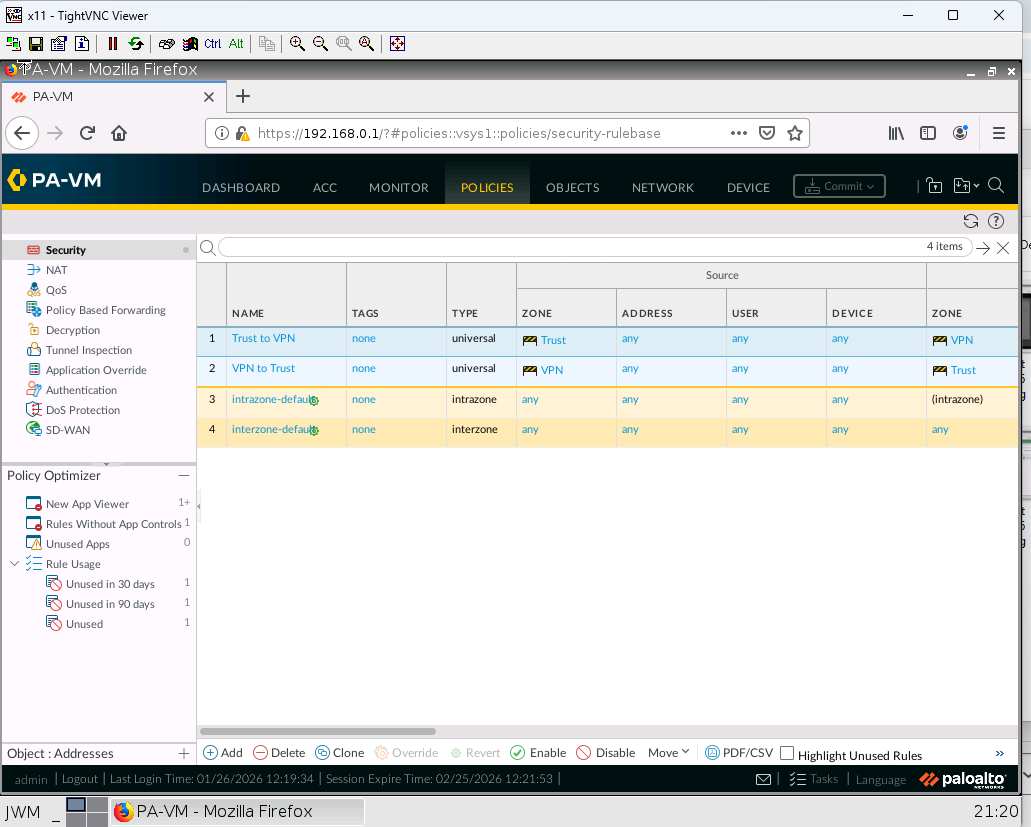Viewport: 1031px width, 827px height.
Task: Toggle Highlight Unused Rules checkbox
Action: [x=787, y=753]
